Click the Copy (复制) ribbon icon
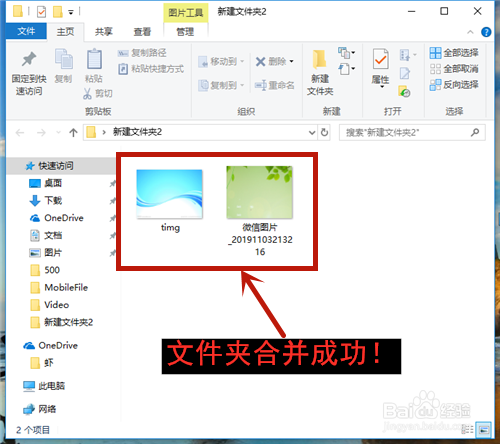500x444 pixels. pos(63,59)
